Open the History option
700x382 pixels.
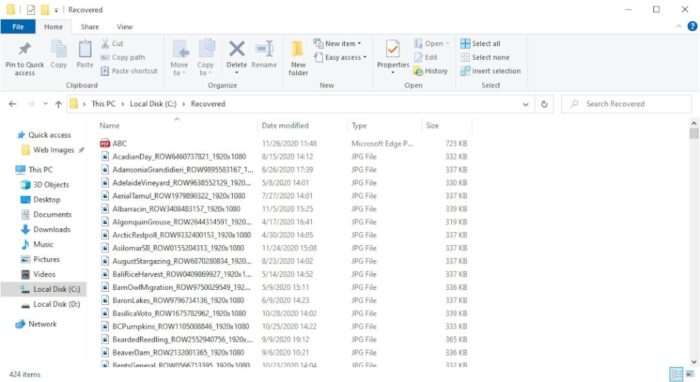point(431,71)
